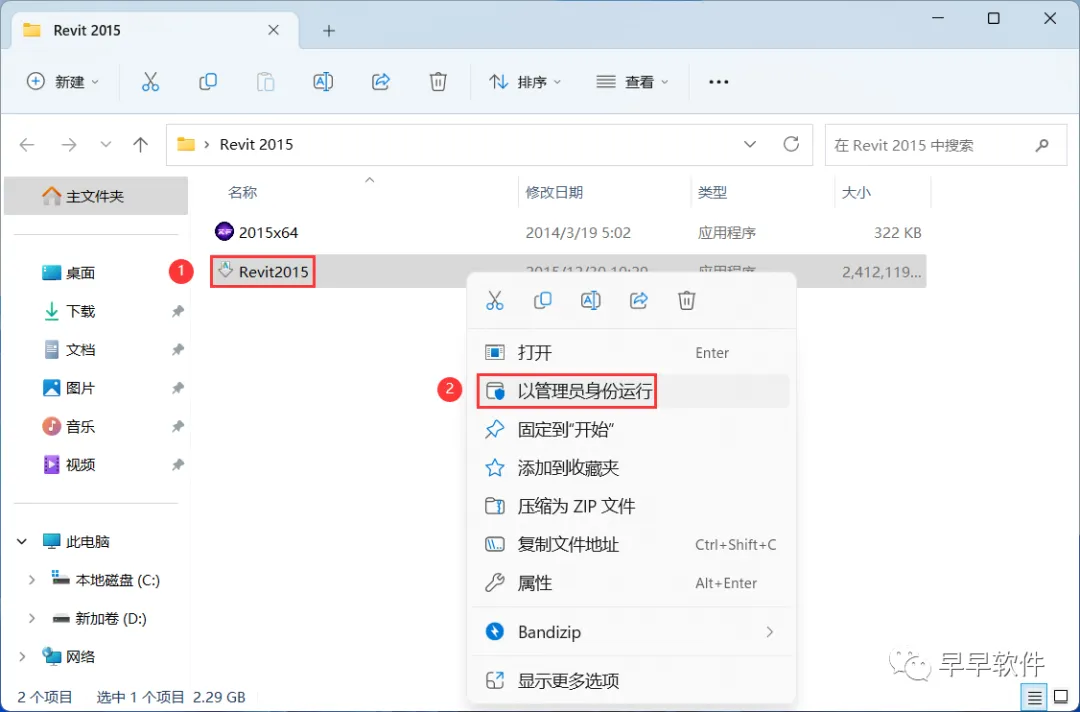Expand the 网络 tree node
Screen dimensions: 1080x712
tap(22, 657)
